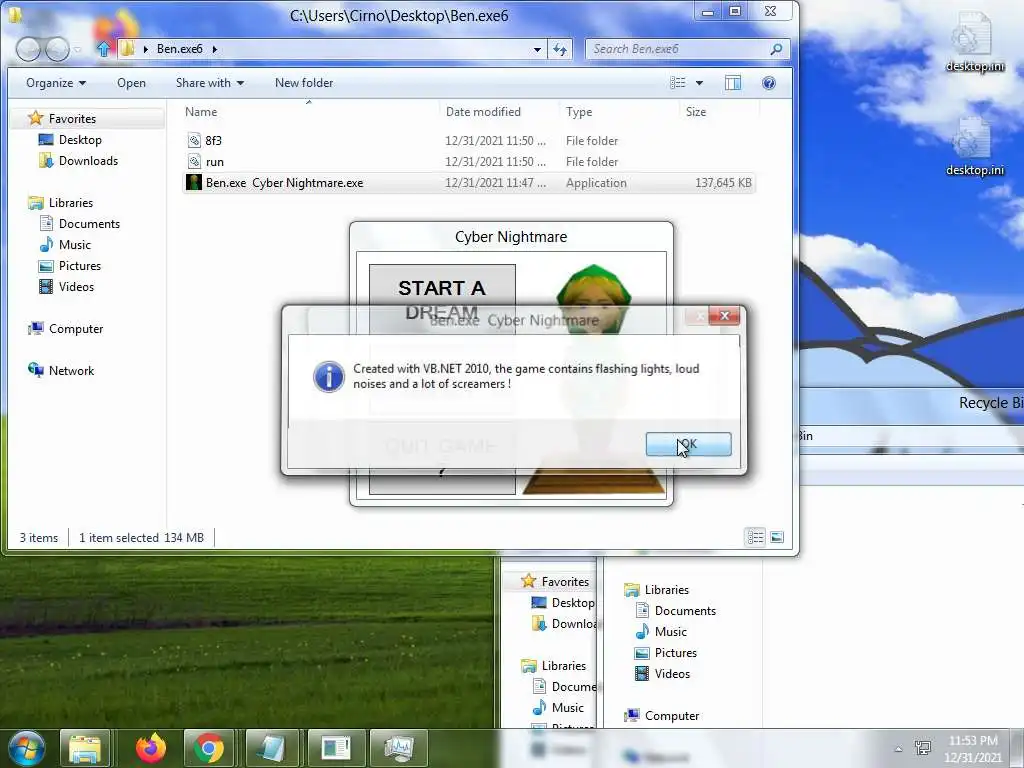Image resolution: width=1024 pixels, height=768 pixels.
Task: Sort by the Name column header
Action: (201, 112)
